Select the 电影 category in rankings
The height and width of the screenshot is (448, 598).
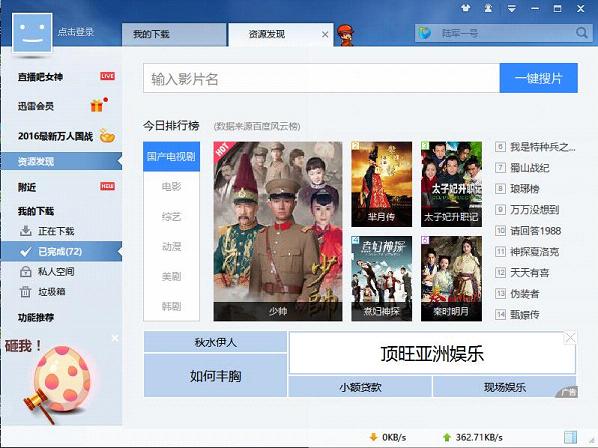tap(171, 186)
